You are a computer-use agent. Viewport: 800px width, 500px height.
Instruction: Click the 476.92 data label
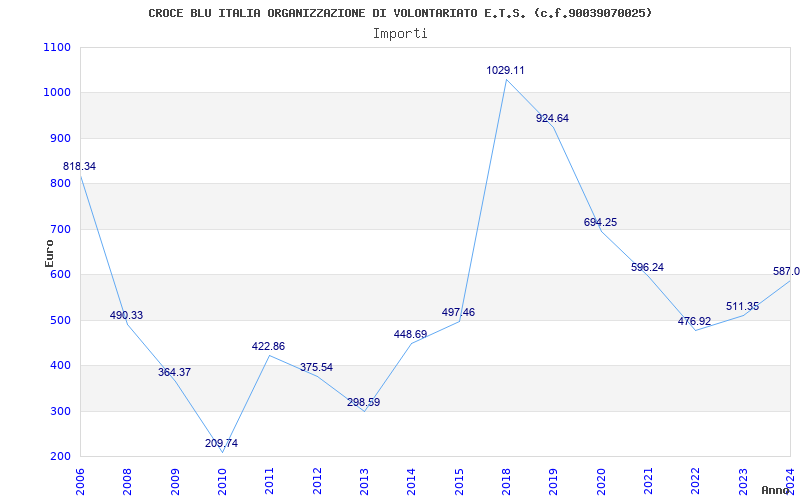[694, 321]
